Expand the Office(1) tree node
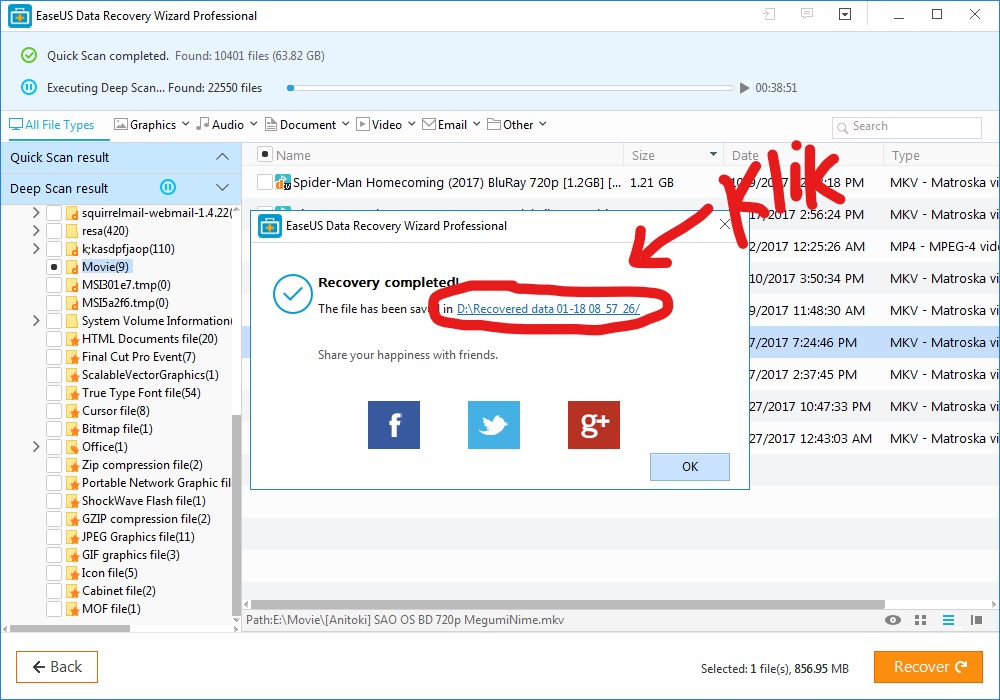The width and height of the screenshot is (1000, 700). tap(36, 447)
